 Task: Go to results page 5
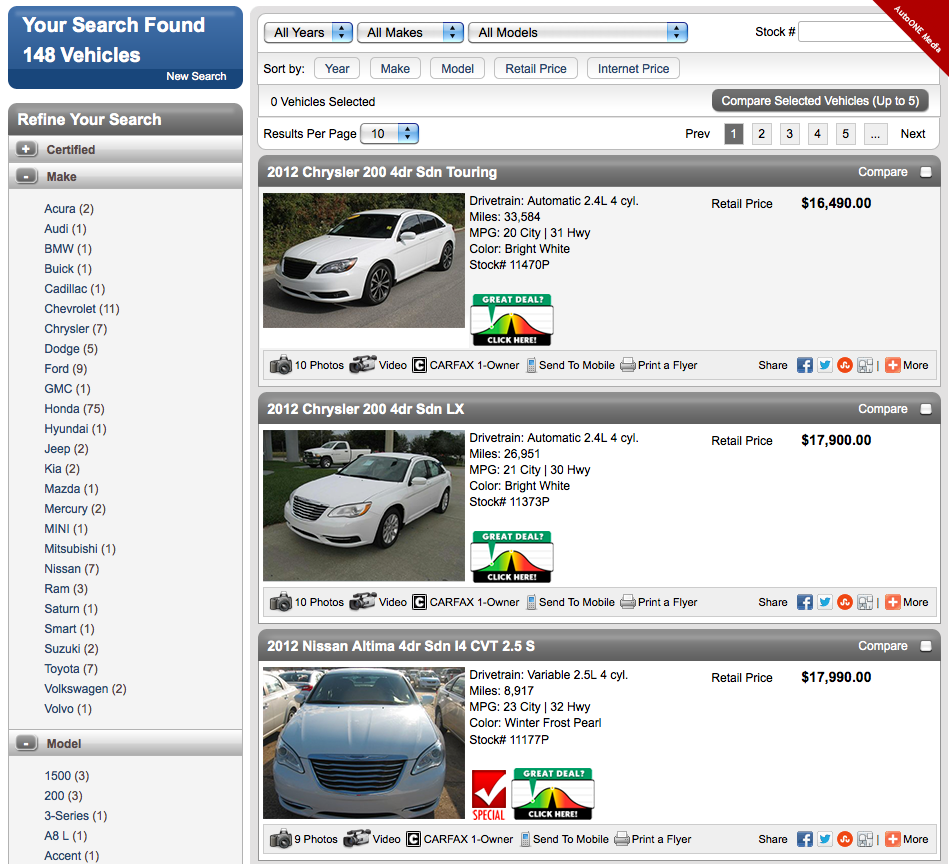click(846, 134)
